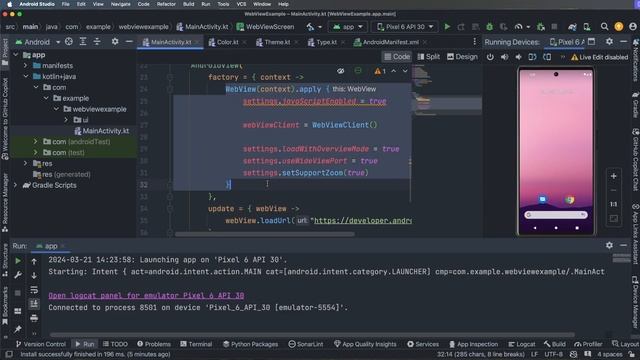Lower emulator volume down icon
Screen dimensions: 640x360
coord(518,57)
